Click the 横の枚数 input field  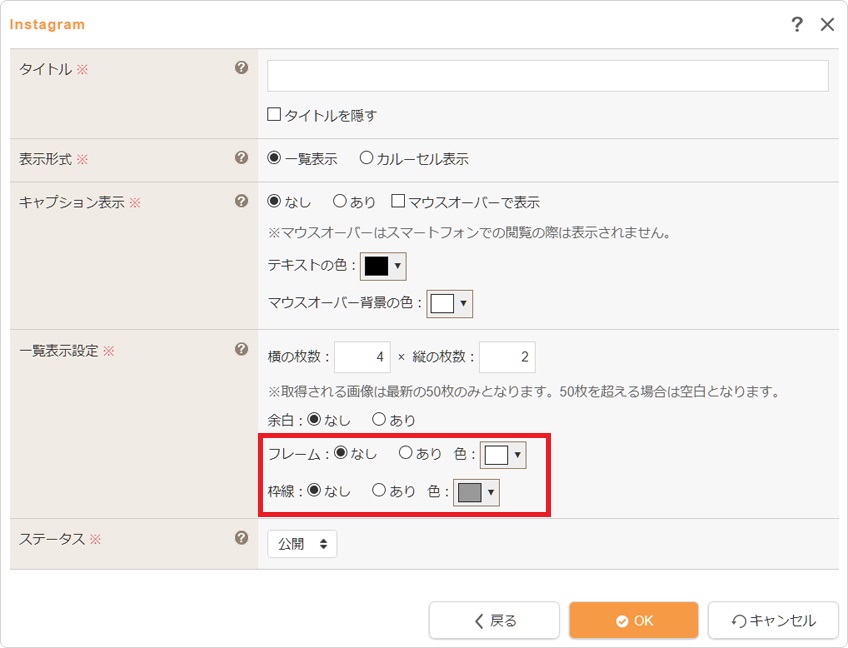click(x=362, y=357)
